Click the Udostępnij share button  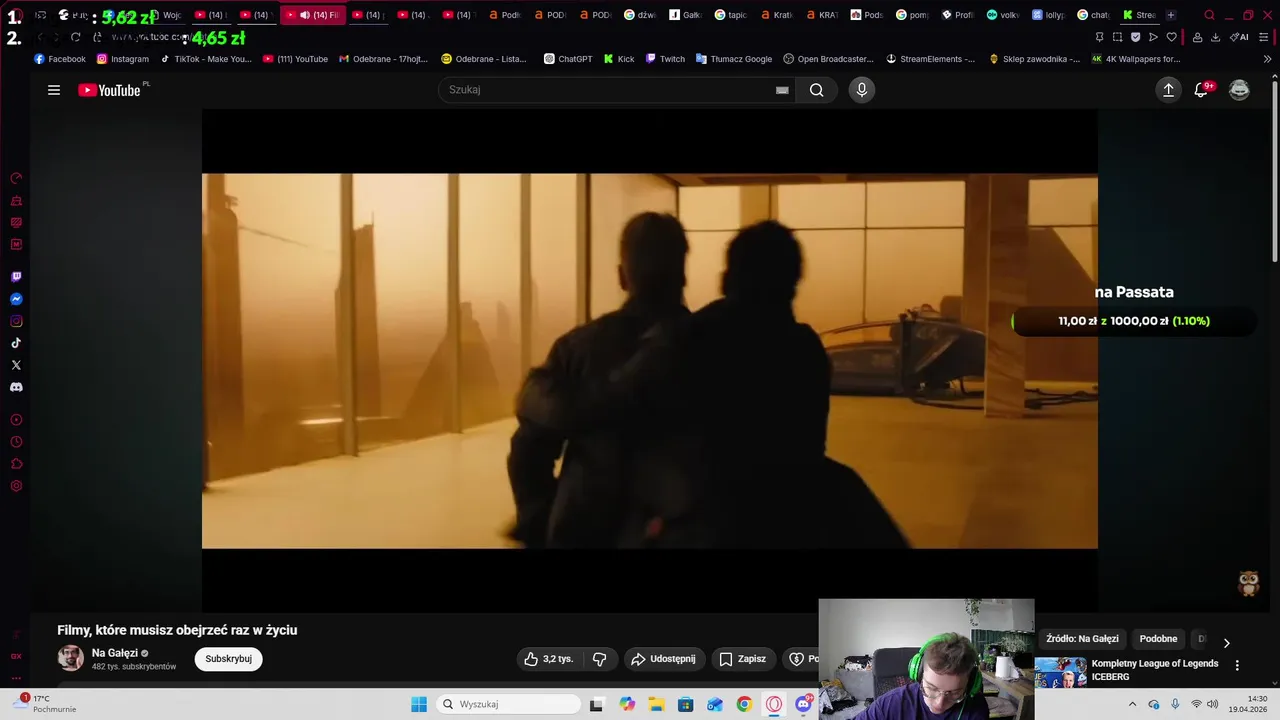tap(663, 659)
